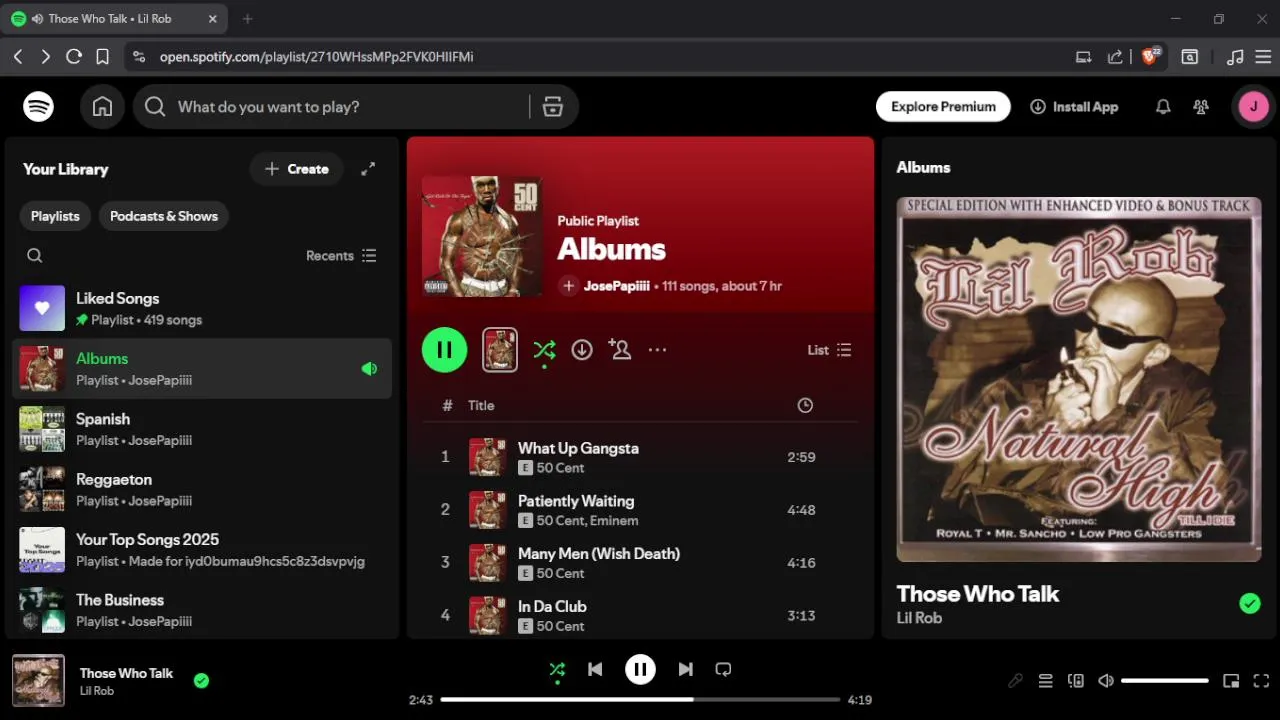
Task: Open the Browse icon in search bar
Action: pyautogui.click(x=553, y=107)
